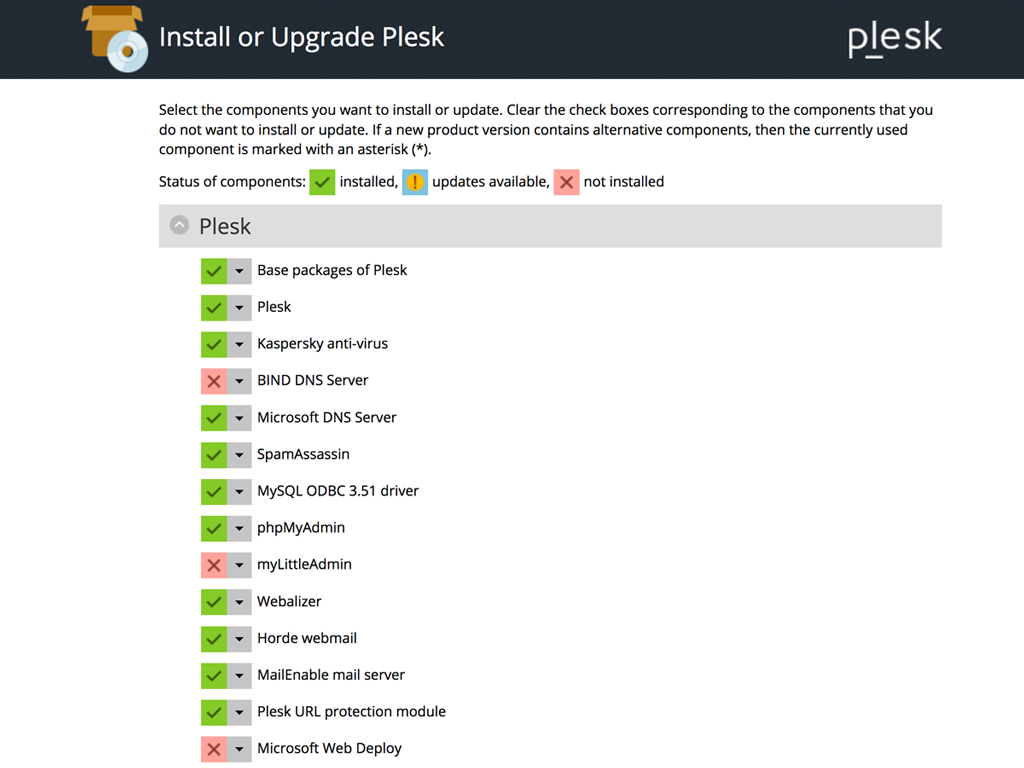Viewport: 1024px width, 768px height.
Task: Click the Plesk URL protection module label
Action: (351, 712)
